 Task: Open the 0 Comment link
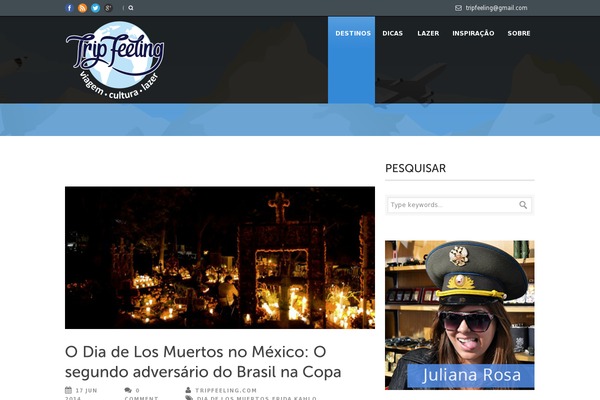pos(141,394)
